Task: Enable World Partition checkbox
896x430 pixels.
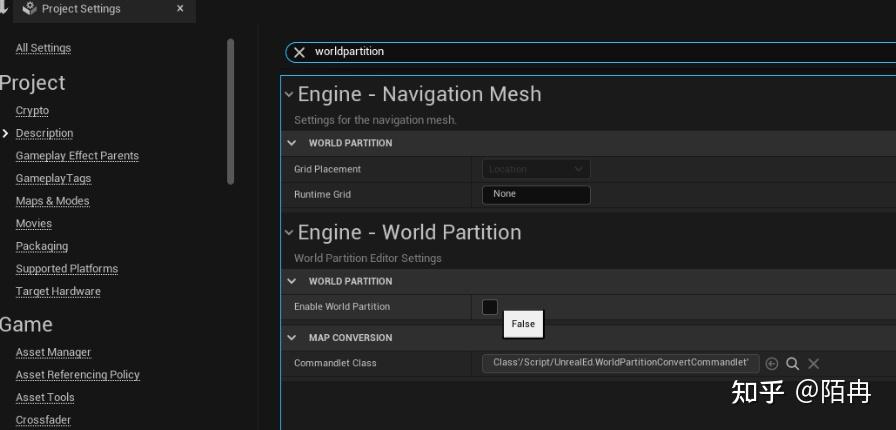Action: click(x=490, y=307)
